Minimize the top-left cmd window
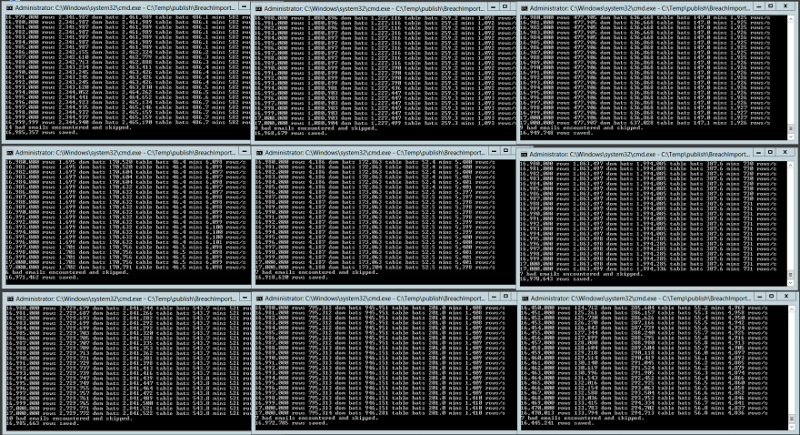The image size is (800, 435). click(244, 7)
